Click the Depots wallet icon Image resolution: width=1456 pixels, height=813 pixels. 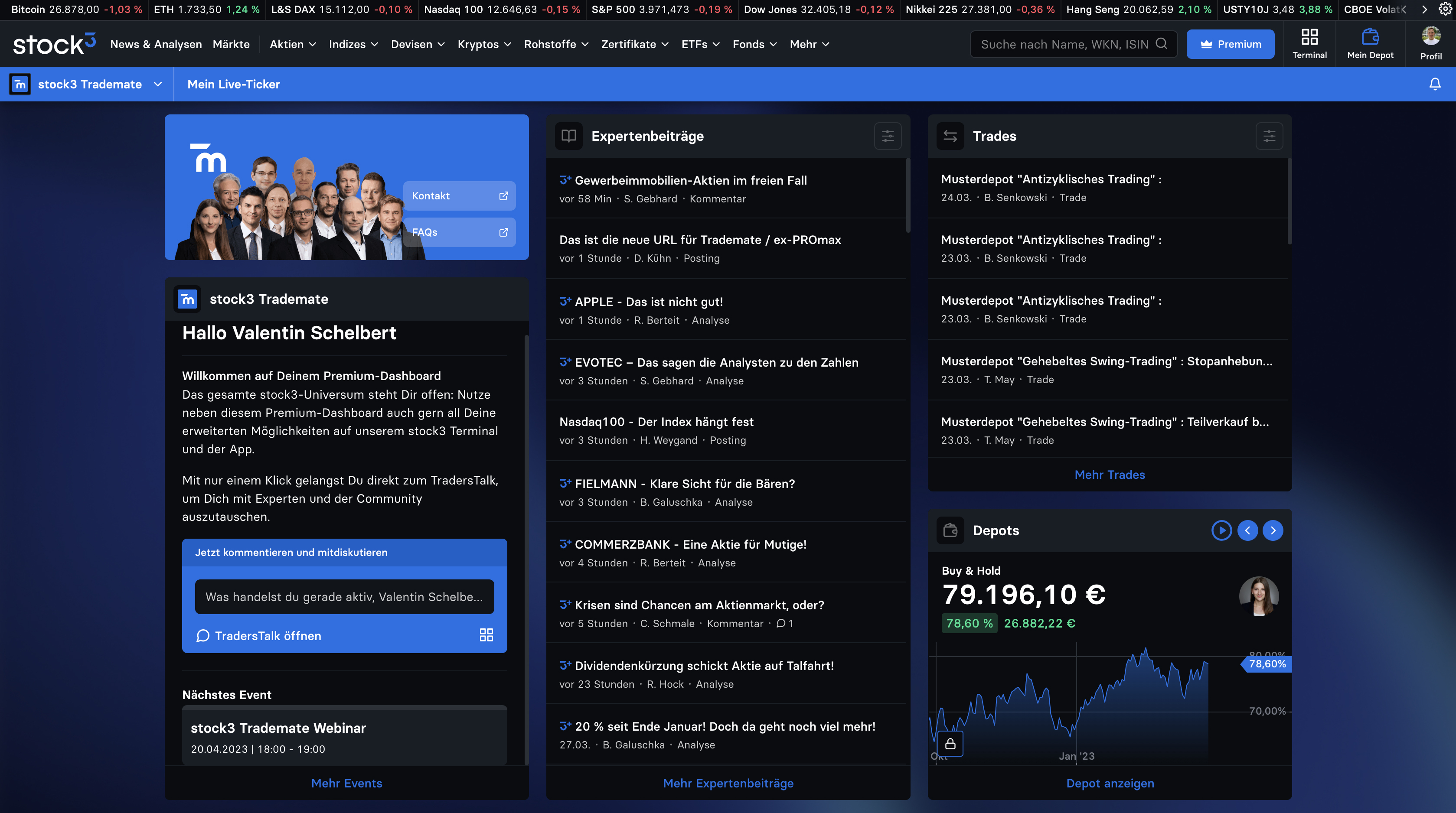click(950, 530)
